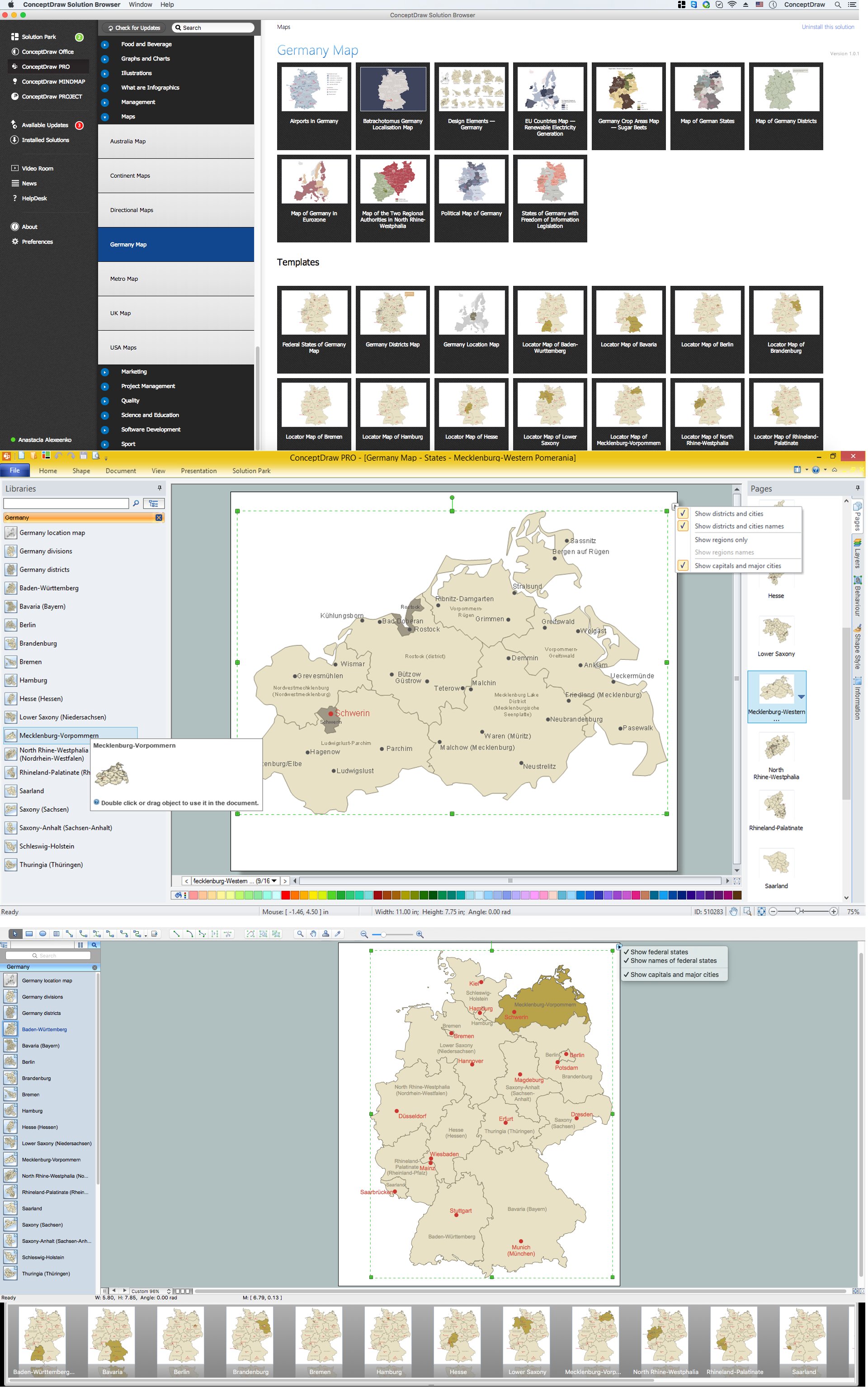
Task: Click Uninstall this solution link
Action: 827,27
